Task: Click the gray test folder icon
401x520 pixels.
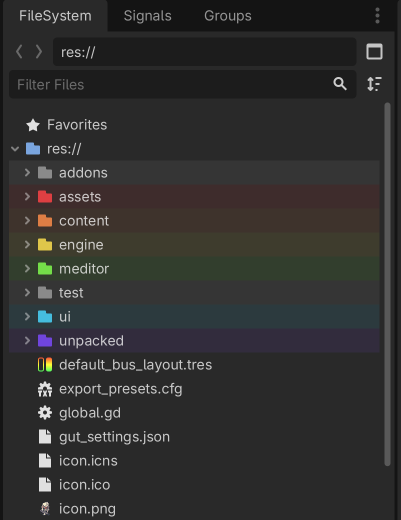Action: 45,293
